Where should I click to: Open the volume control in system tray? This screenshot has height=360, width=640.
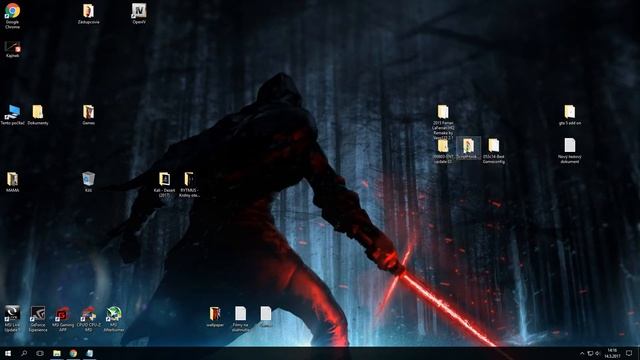point(598,353)
